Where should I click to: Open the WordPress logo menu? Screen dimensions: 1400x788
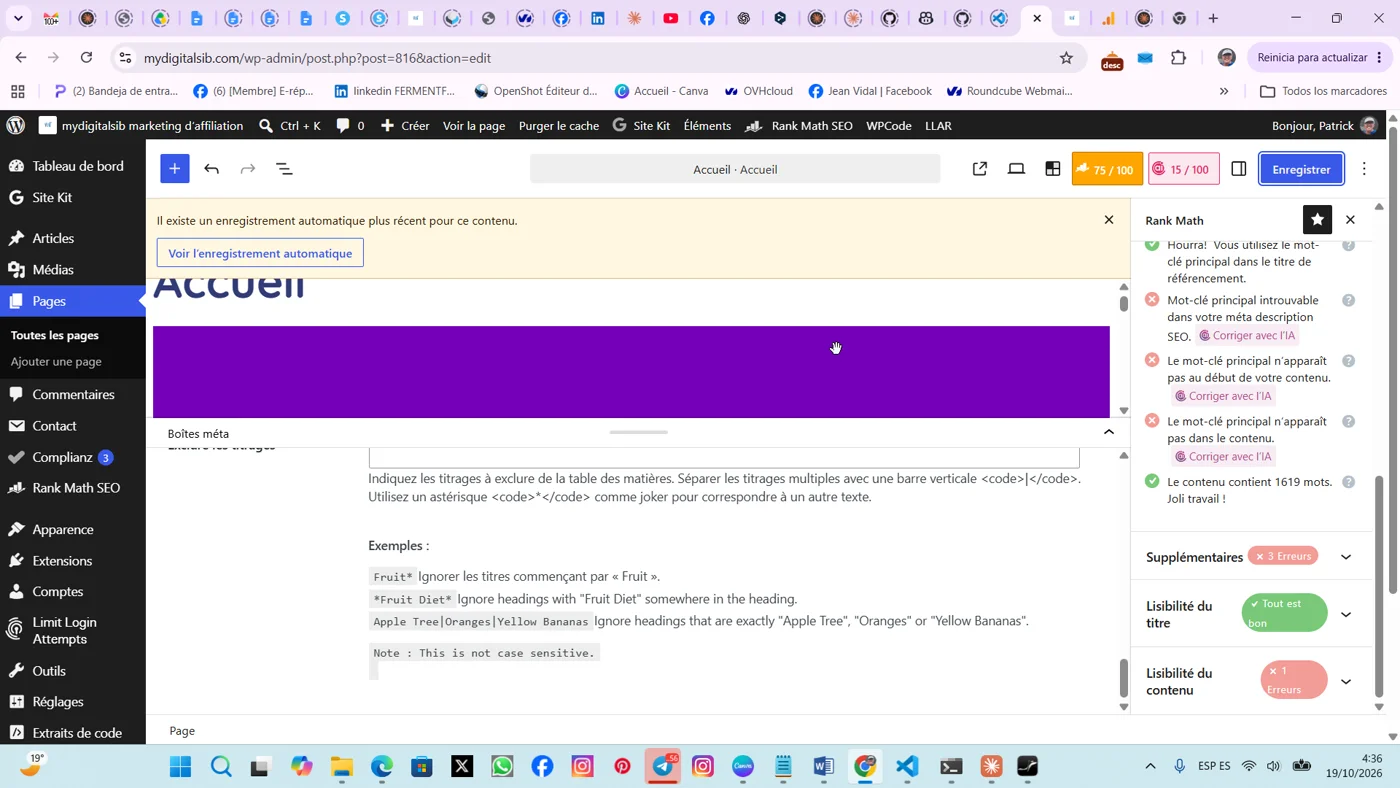[15, 126]
